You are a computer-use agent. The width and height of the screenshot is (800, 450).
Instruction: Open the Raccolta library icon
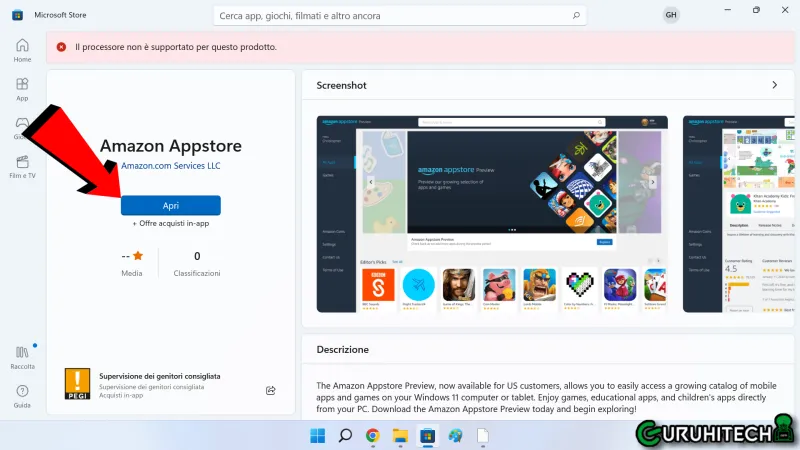[22, 357]
